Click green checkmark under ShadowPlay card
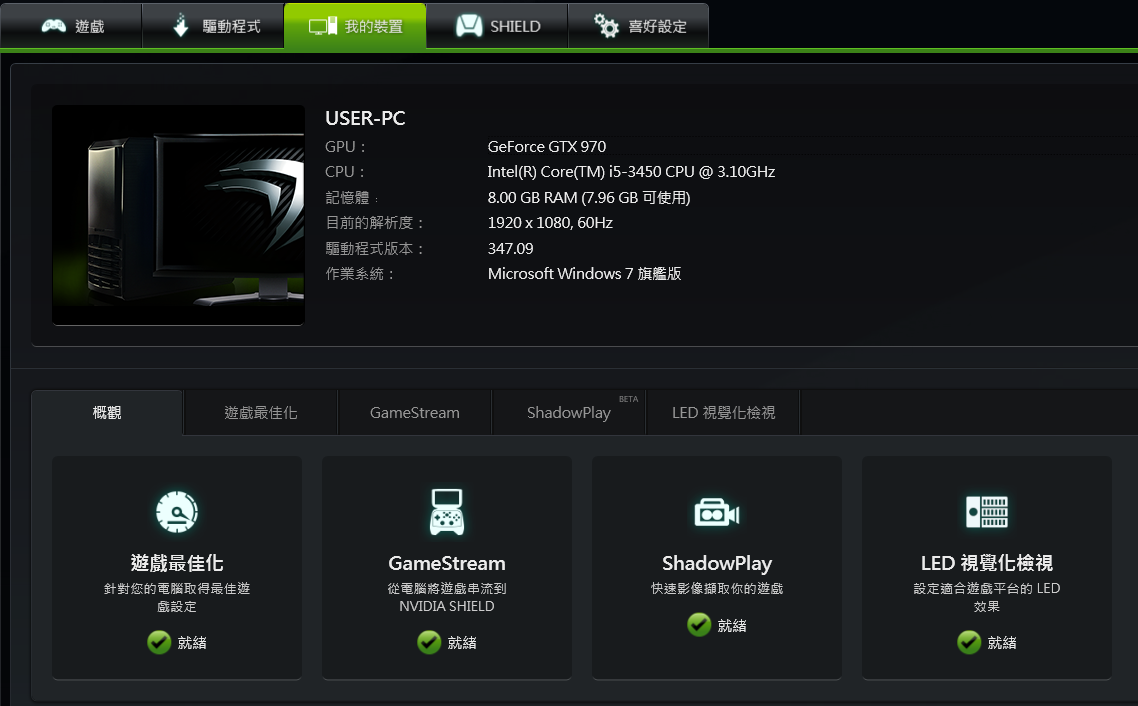The width and height of the screenshot is (1138, 706). pyautogui.click(x=699, y=625)
